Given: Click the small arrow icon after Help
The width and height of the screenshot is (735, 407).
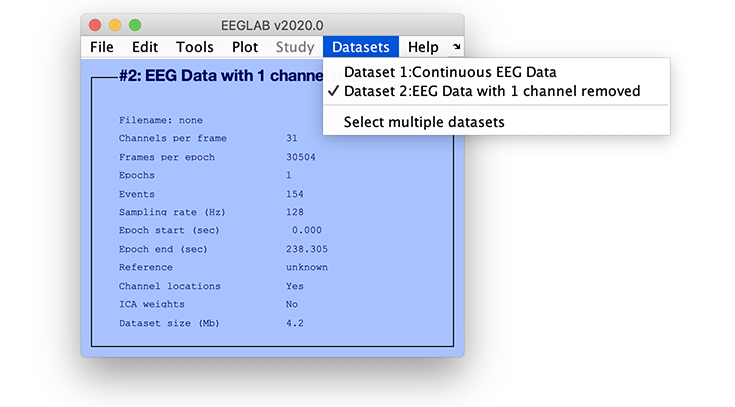Looking at the screenshot, I should tap(456, 47).
